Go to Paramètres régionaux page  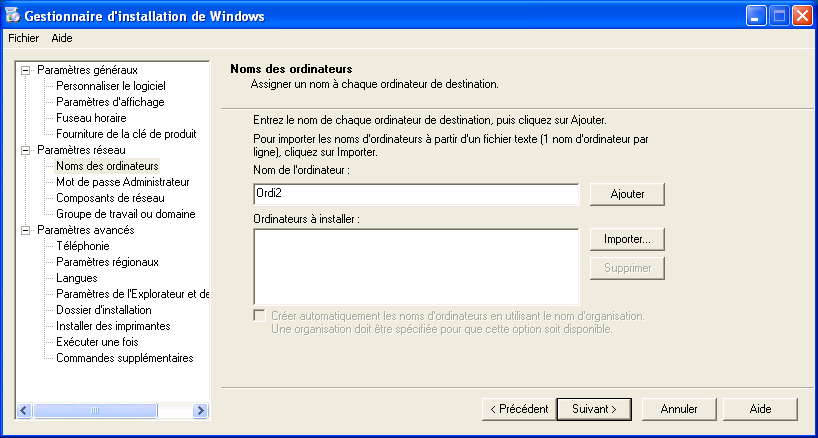coord(107,262)
